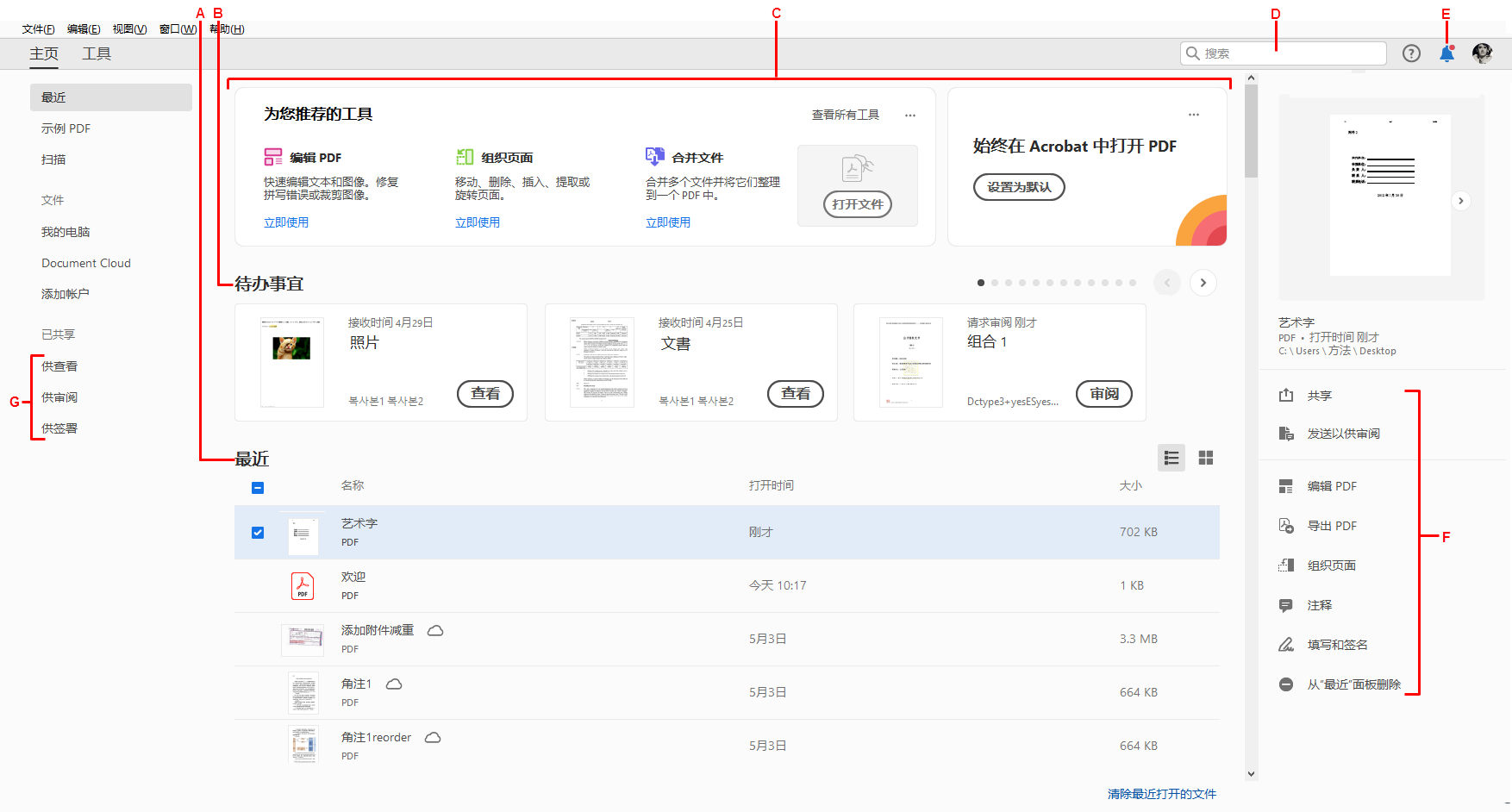
Task: Click the Combine Files icon in recommended tools
Action: (655, 157)
